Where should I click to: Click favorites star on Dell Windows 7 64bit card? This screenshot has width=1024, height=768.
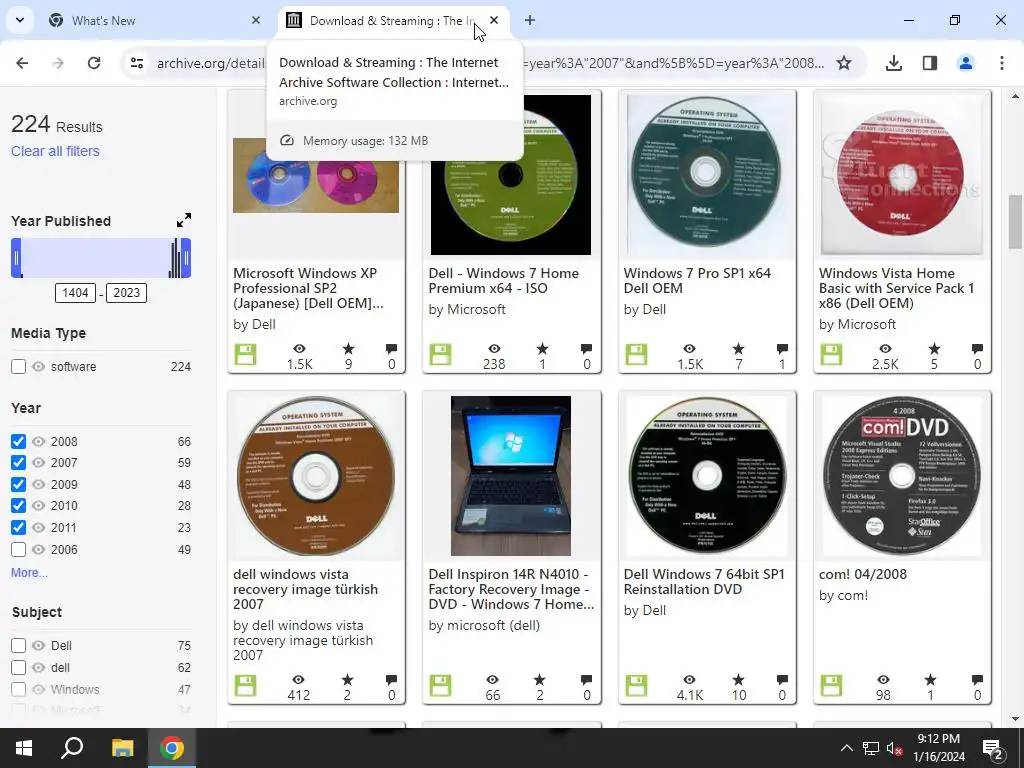pos(738,680)
